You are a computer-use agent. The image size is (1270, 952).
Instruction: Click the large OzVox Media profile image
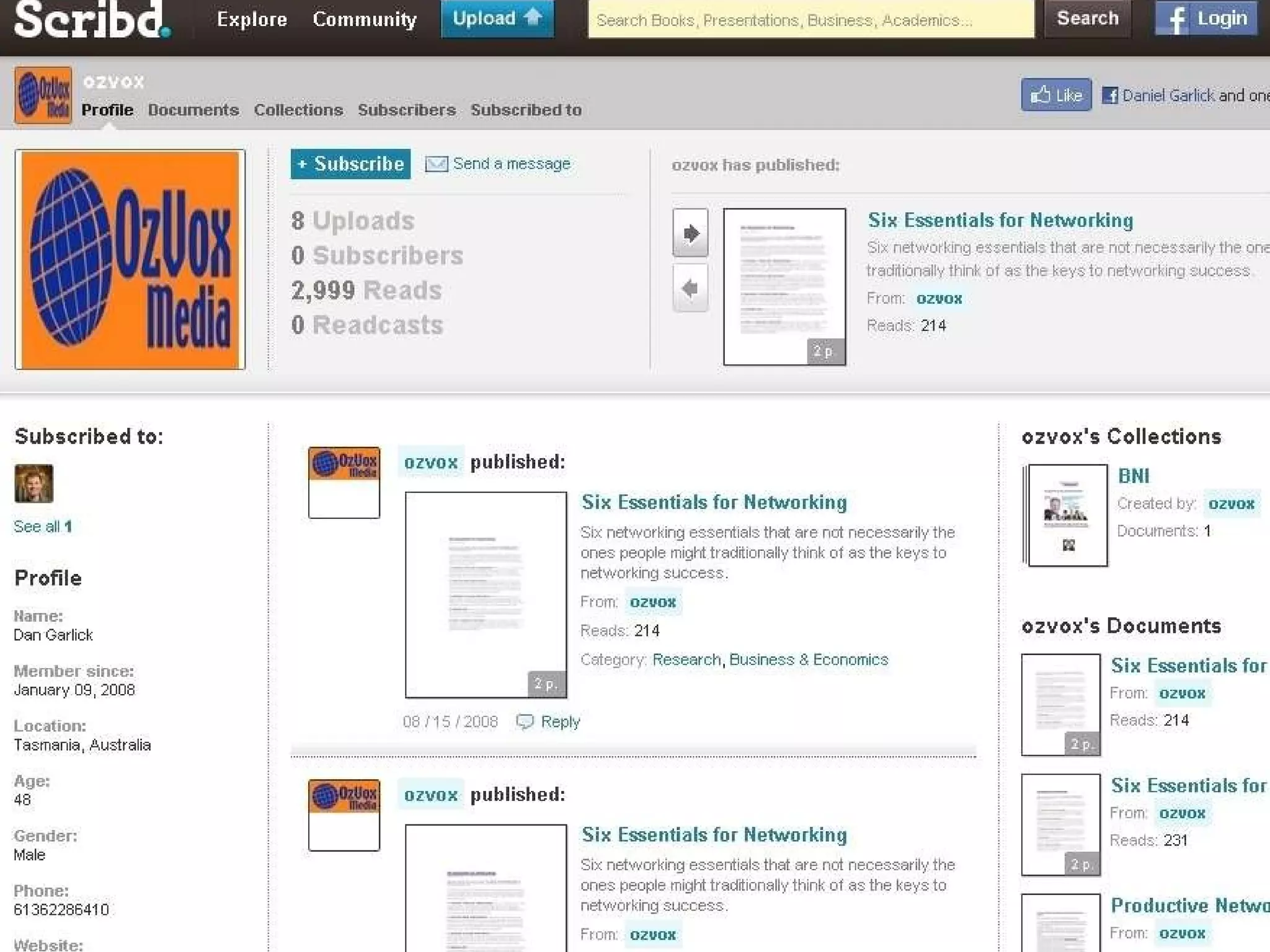click(130, 259)
